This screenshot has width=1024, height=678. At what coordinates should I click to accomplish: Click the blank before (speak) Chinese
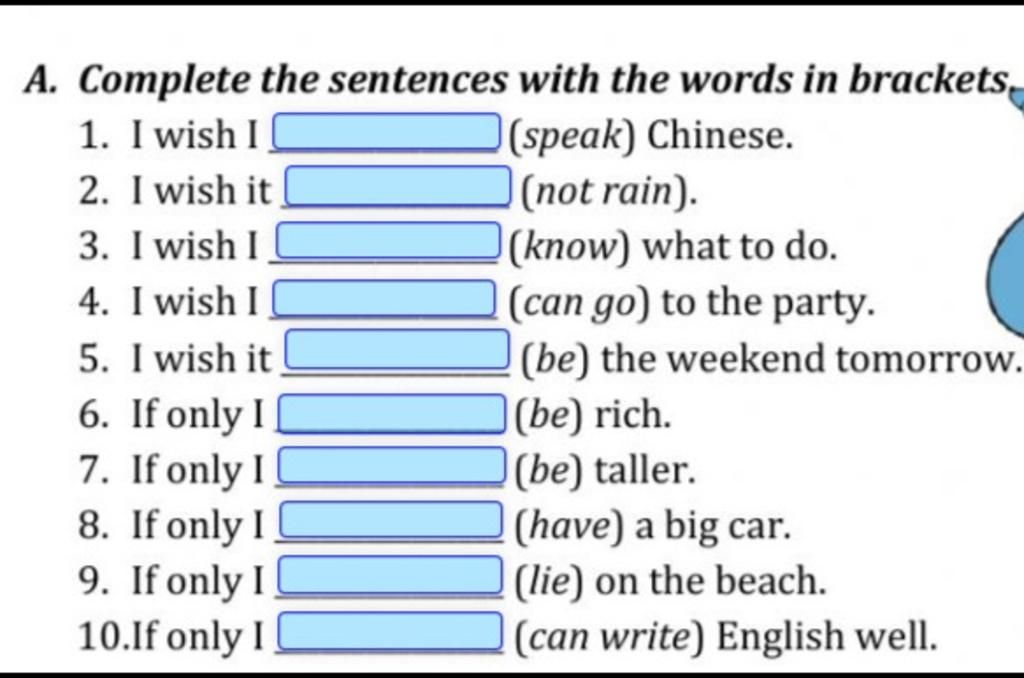tap(387, 131)
